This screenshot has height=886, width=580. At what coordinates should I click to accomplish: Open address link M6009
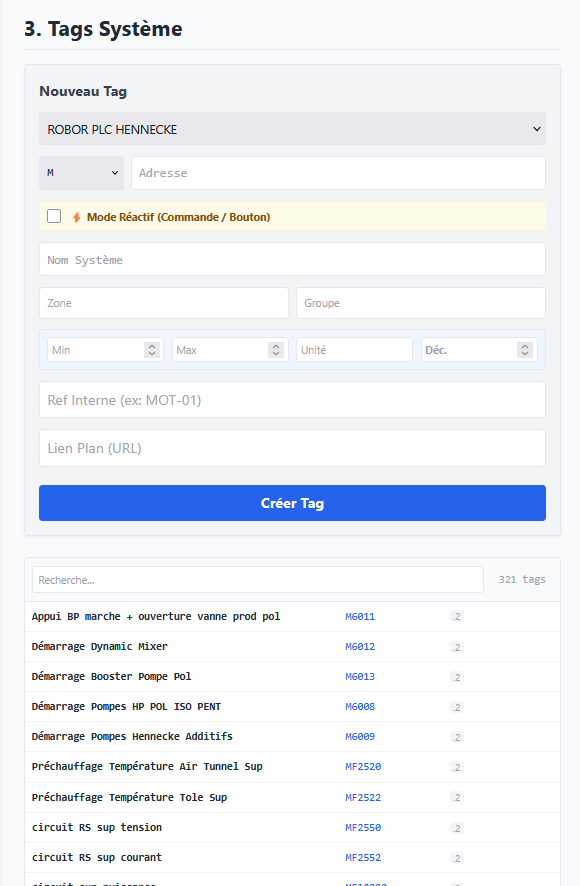[360, 736]
